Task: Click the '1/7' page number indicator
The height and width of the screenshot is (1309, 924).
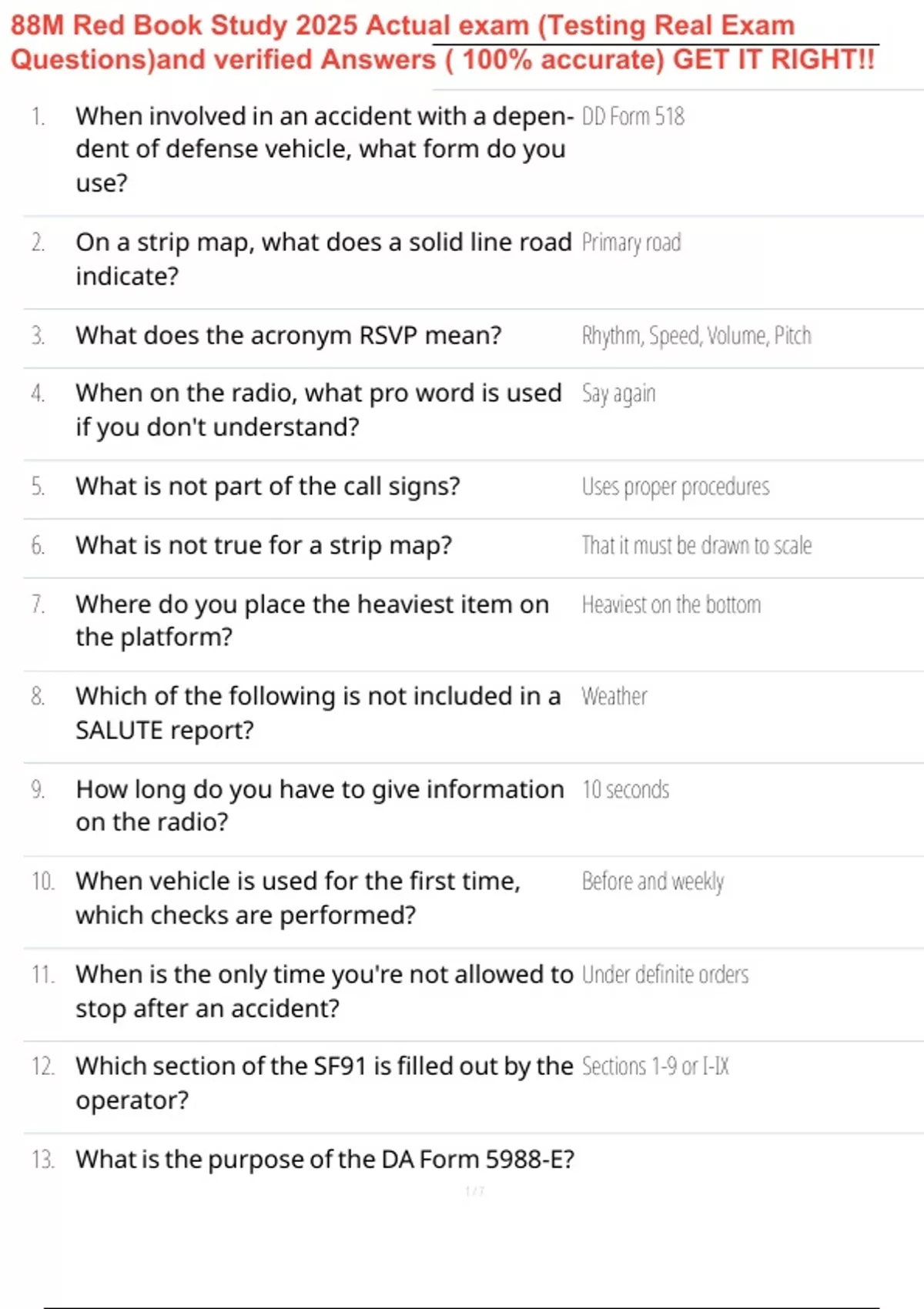Action: 474,1191
